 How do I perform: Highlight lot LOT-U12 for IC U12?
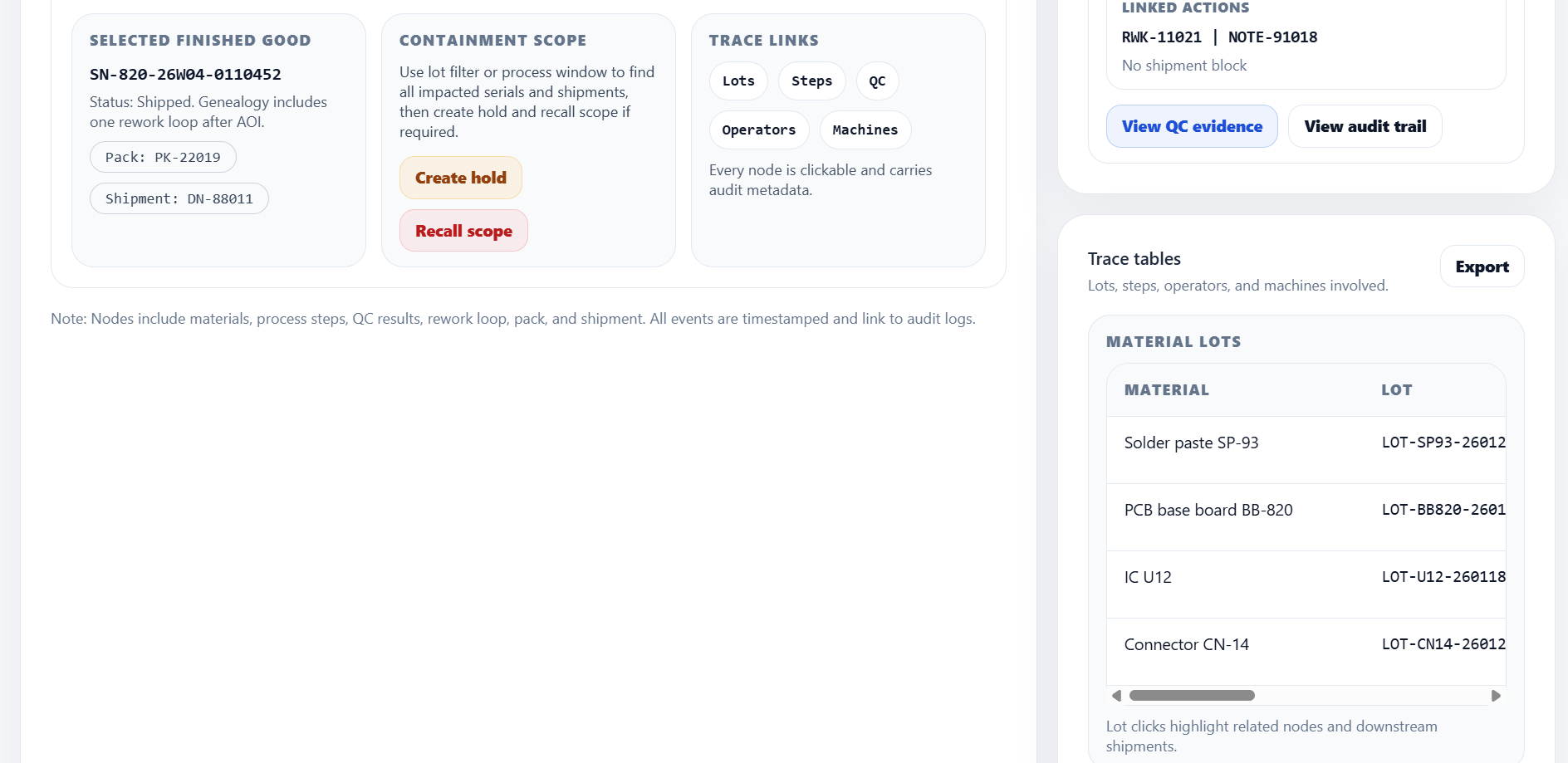[1443, 577]
